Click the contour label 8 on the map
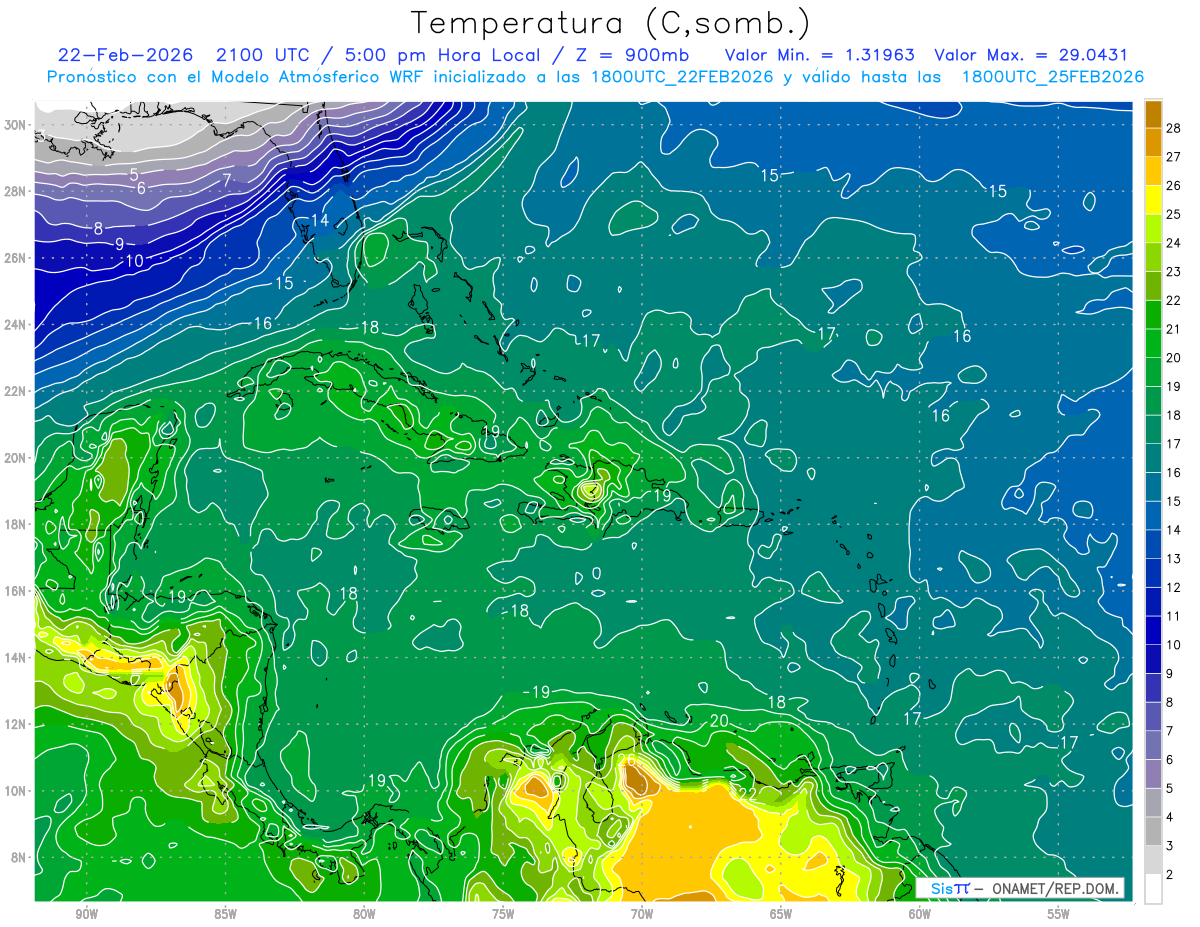Viewport: 1200px width, 927px height. [98, 229]
